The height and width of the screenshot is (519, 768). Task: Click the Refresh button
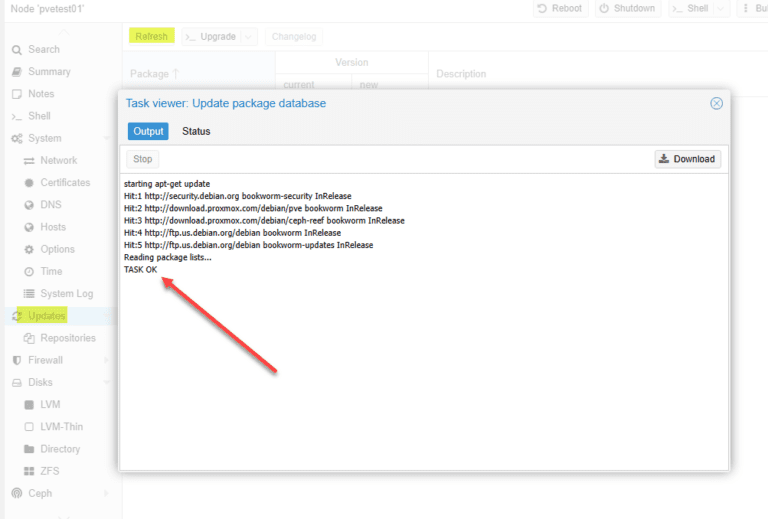point(151,36)
